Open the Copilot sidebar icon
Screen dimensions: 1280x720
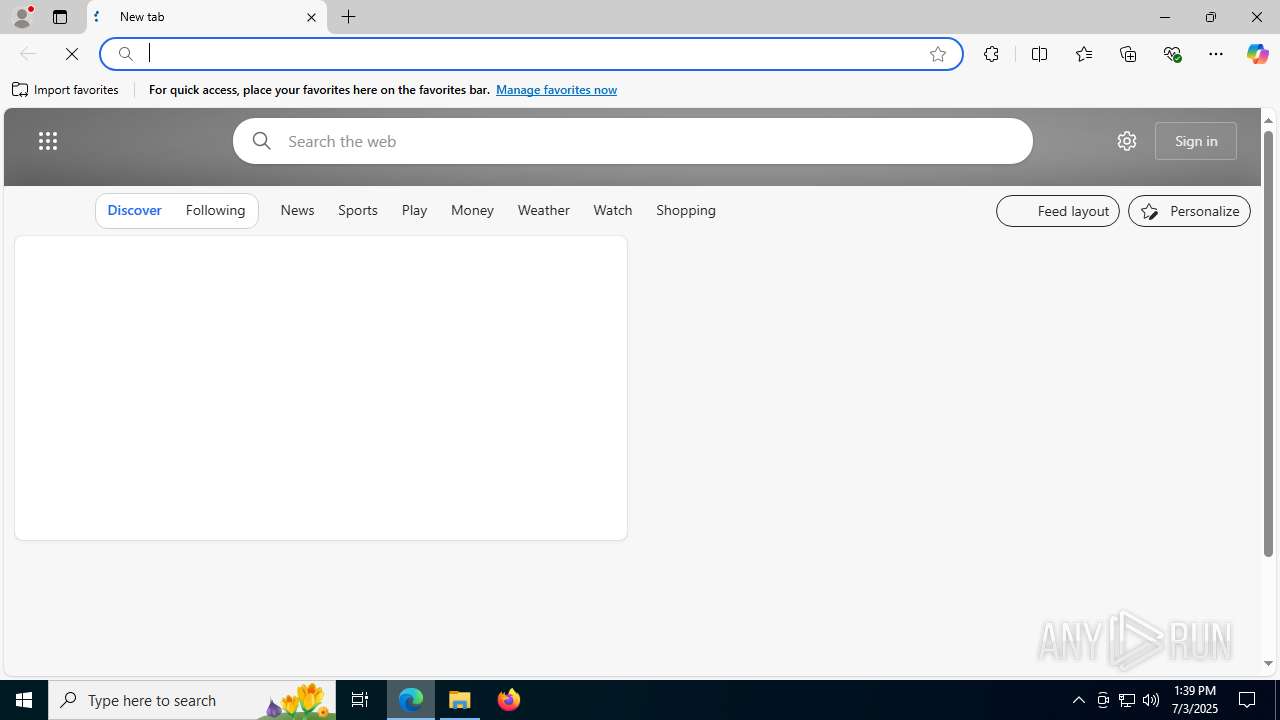pos(1257,54)
